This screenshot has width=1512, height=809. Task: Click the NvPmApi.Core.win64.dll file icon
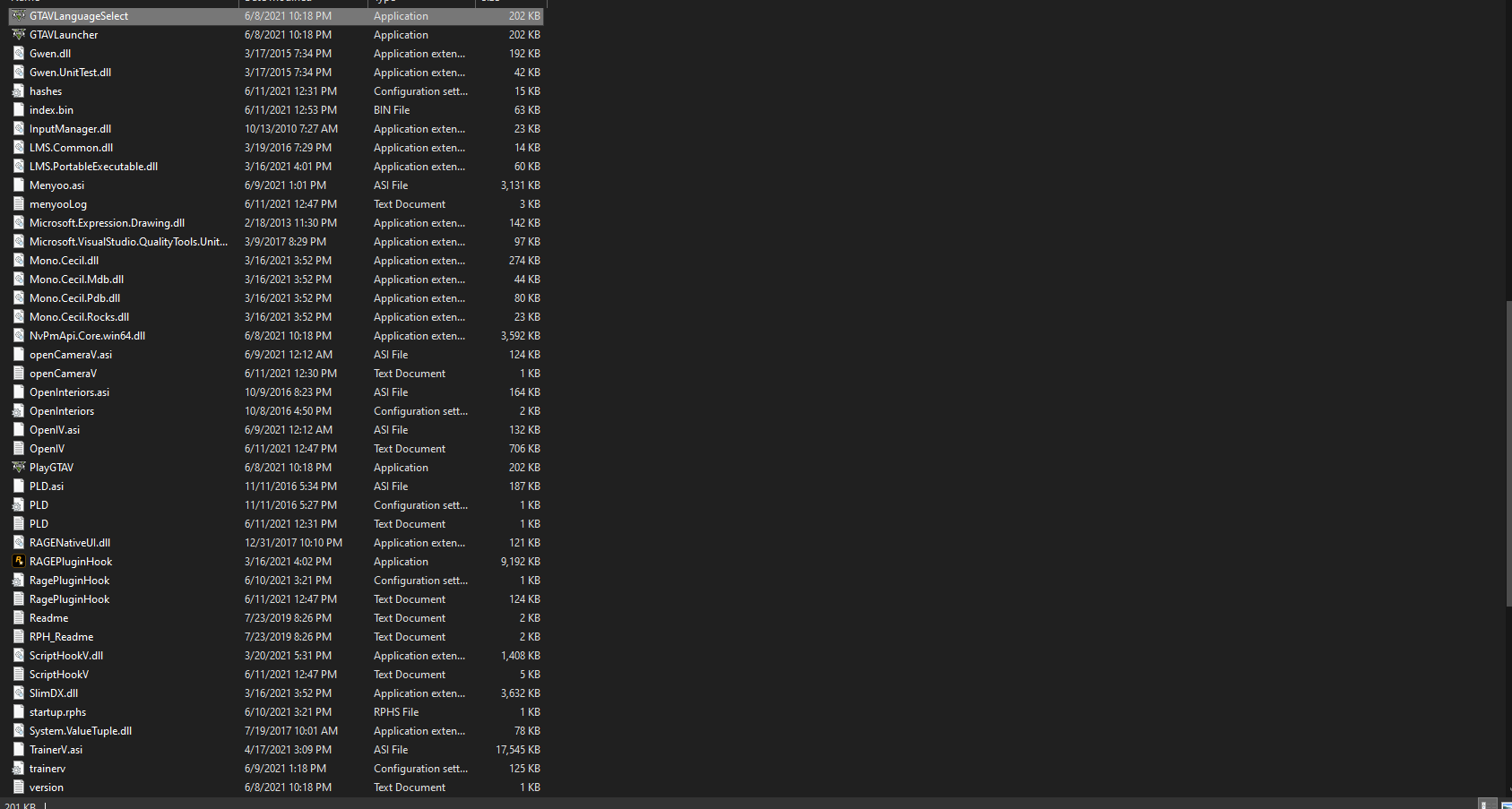(18, 336)
